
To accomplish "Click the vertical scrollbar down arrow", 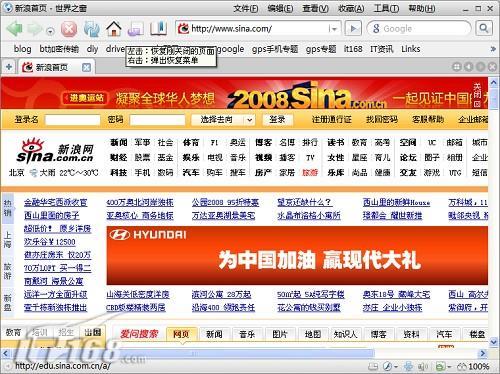I will (x=494, y=341).
